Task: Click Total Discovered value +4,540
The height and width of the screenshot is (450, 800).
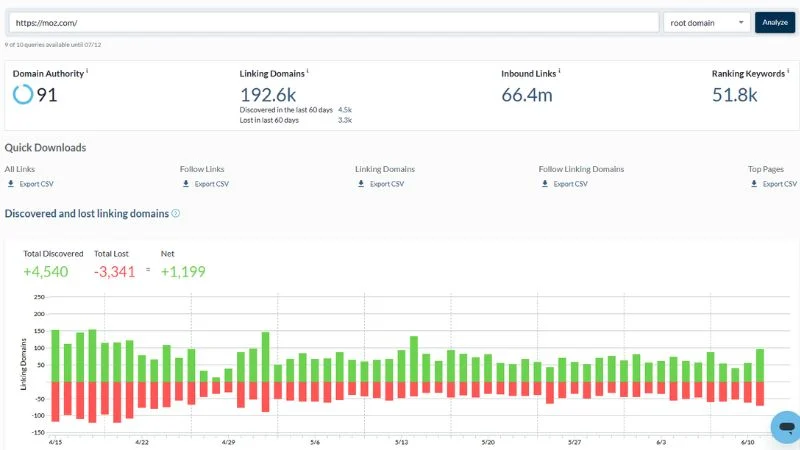Action: (45, 271)
